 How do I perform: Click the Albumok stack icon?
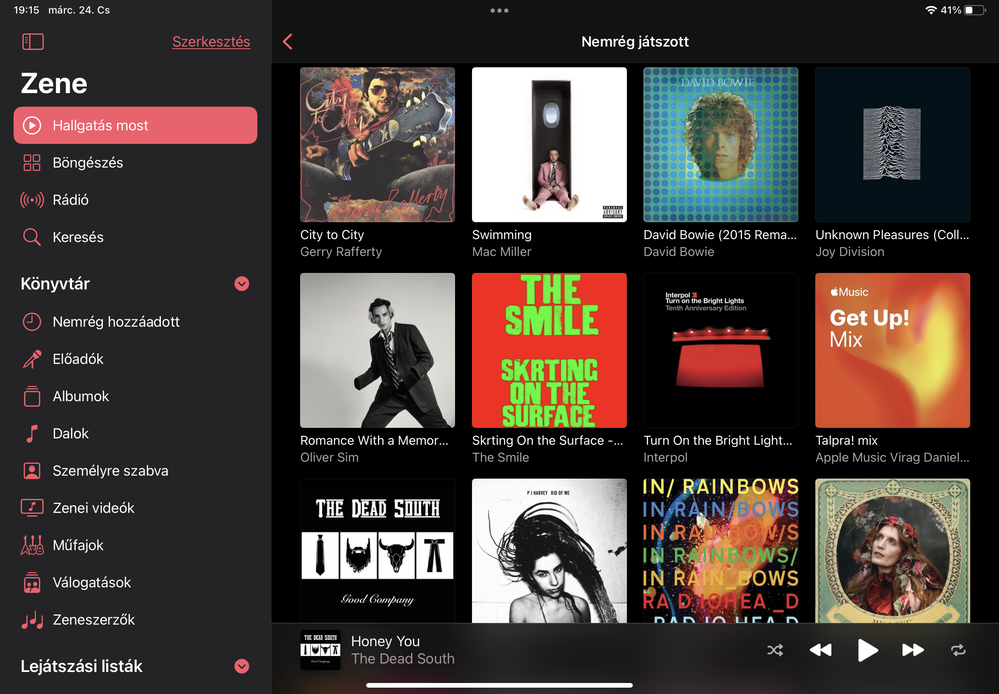(x=32, y=396)
